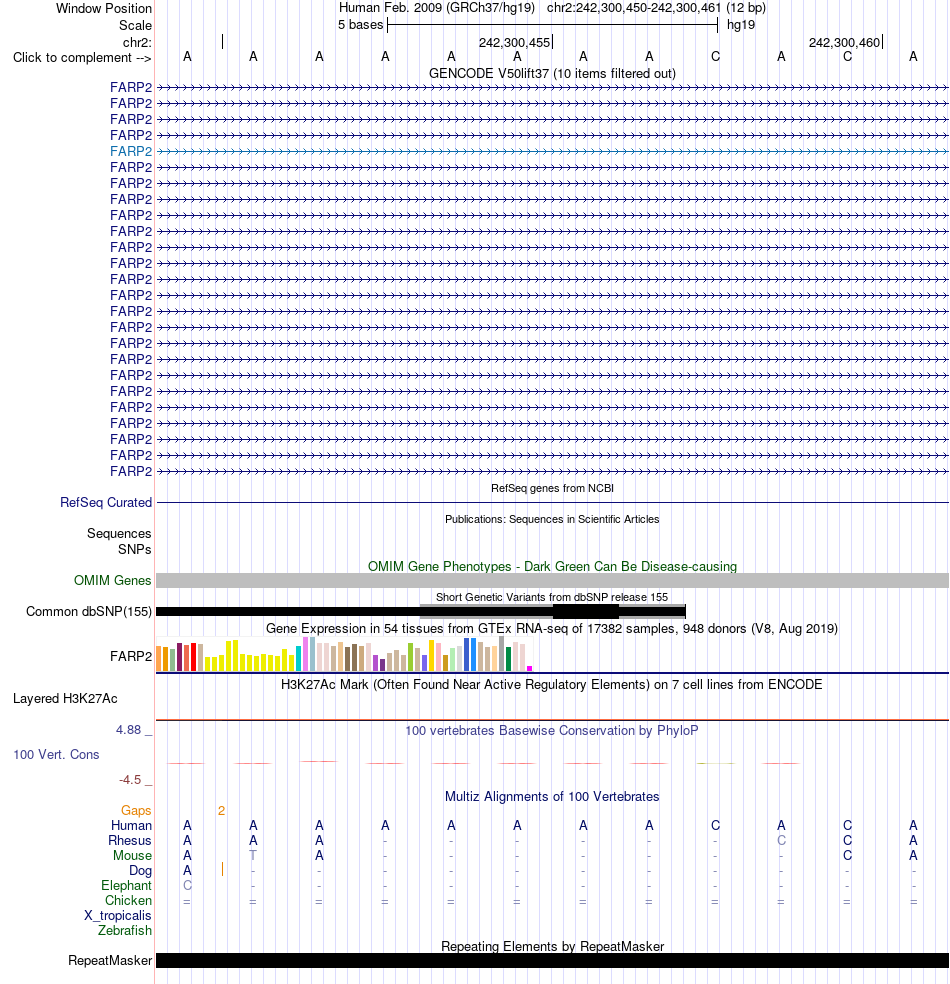The height and width of the screenshot is (984, 950).
Task: Click the Window Position label
Action: [104, 9]
